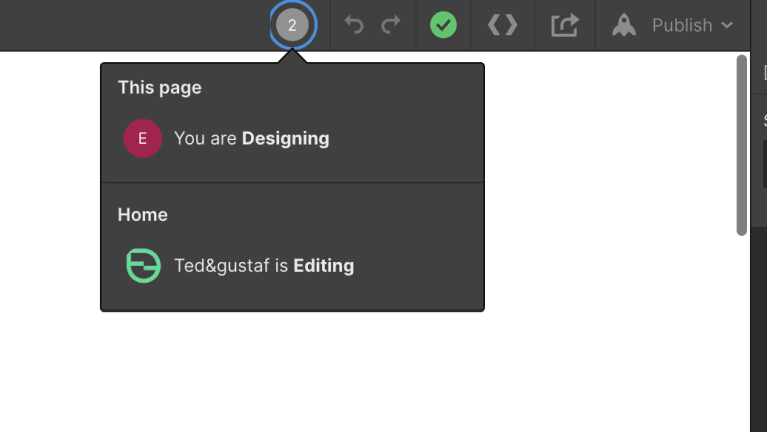
Task: Click the 'You are Designing' entry
Action: point(251,138)
